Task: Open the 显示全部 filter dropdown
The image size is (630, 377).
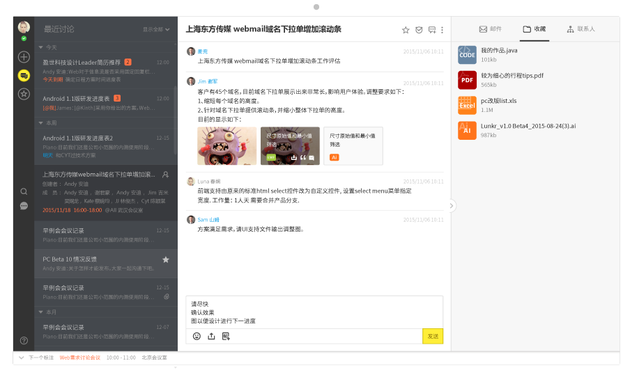Action: pos(156,29)
